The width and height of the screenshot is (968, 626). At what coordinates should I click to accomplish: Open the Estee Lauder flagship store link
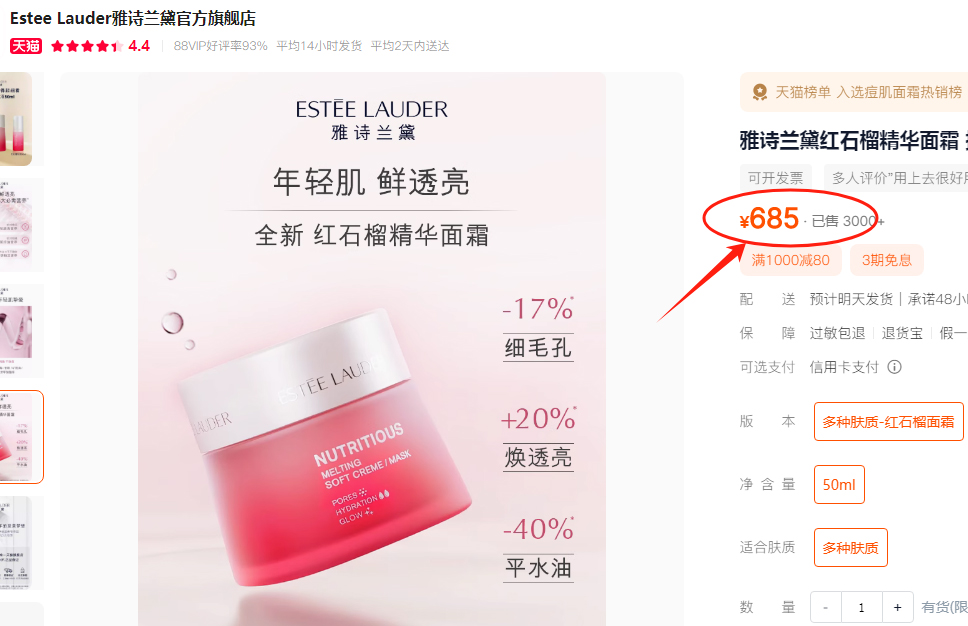point(133,19)
